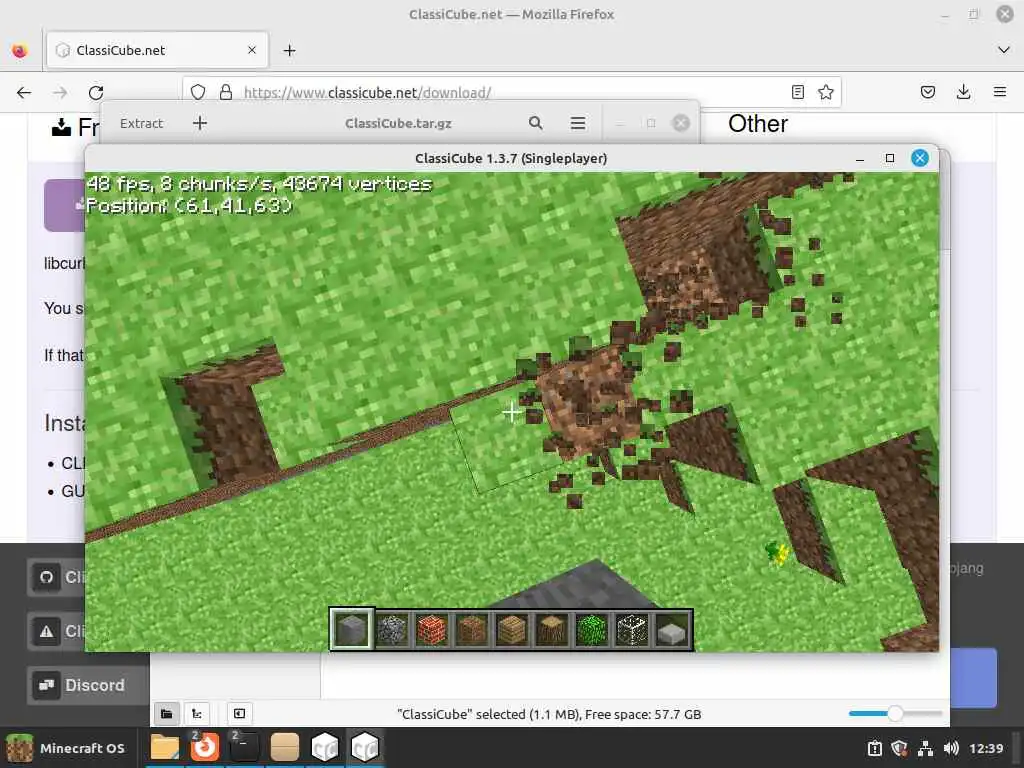This screenshot has width=1024, height=768.
Task: Open a new Firefox tab
Action: click(x=289, y=50)
